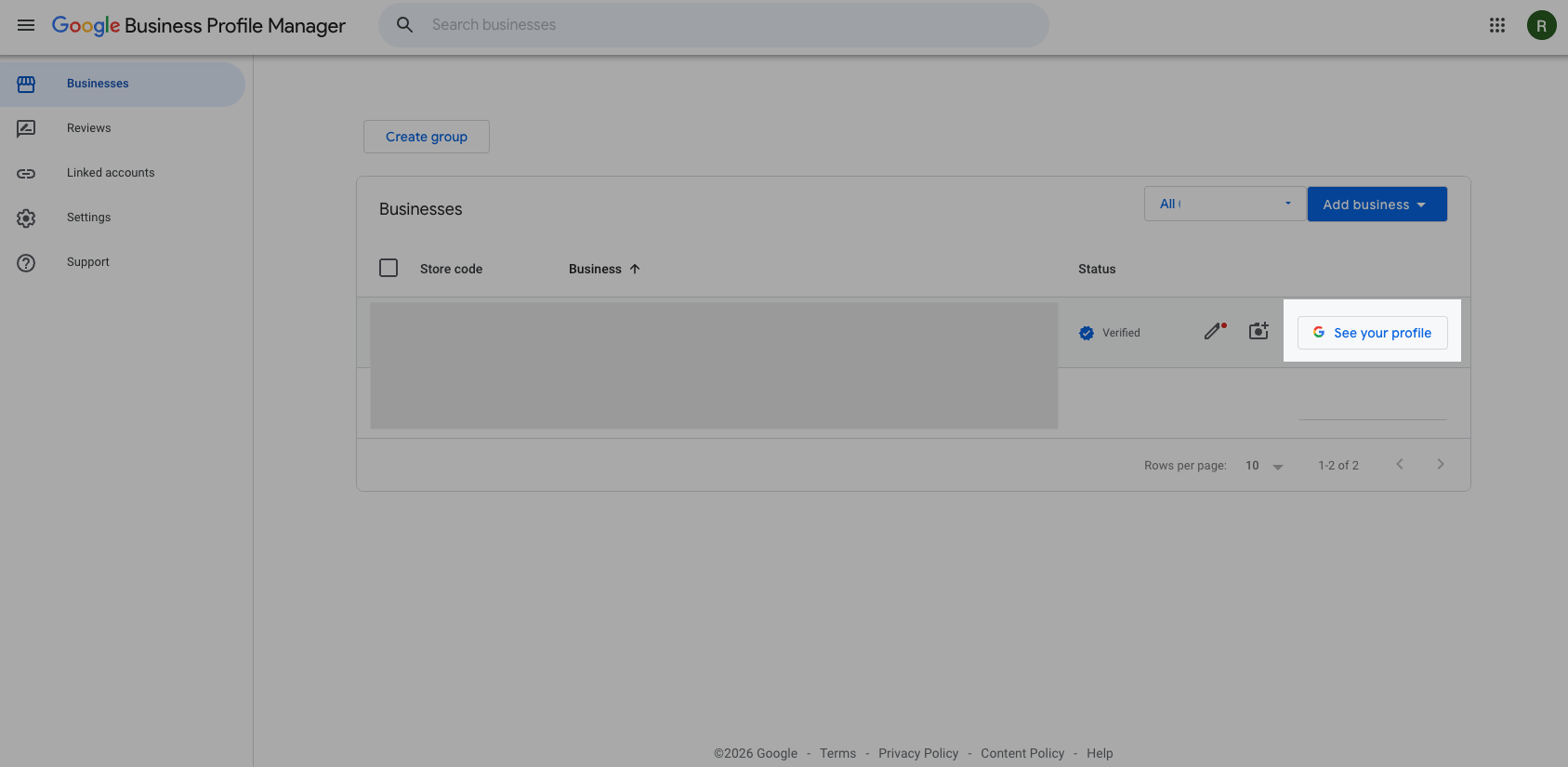Viewport: 1568px width, 767px height.
Task: Open Support in the sidebar
Action: point(123,262)
